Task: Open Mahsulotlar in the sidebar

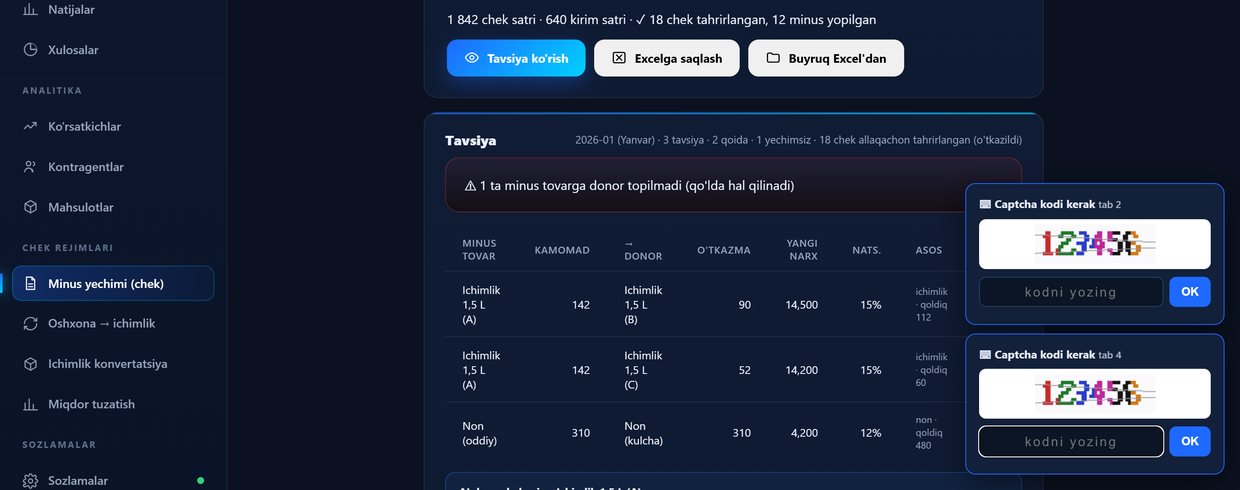Action: pos(113,207)
